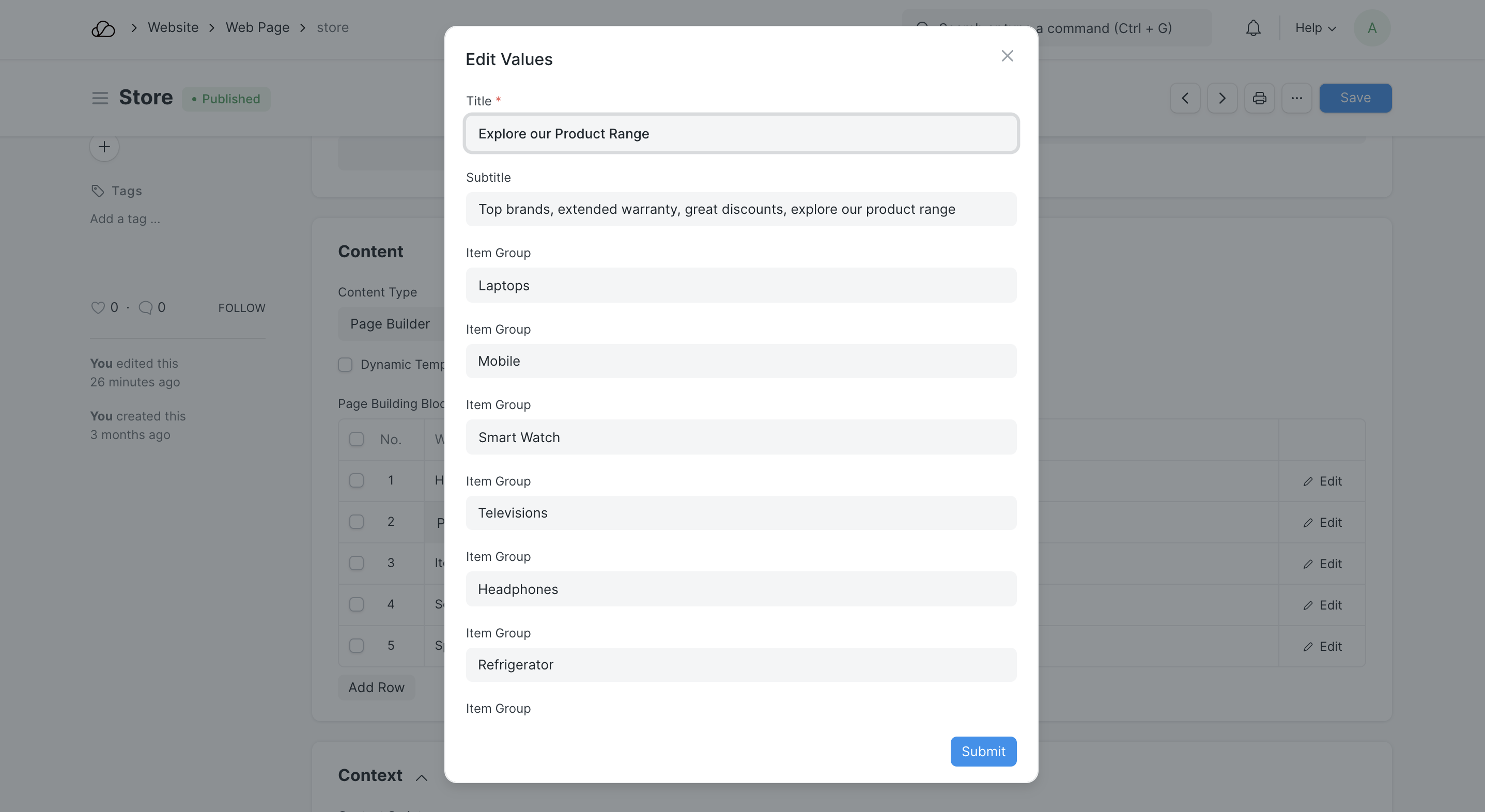Click the home cloud logo icon

103,28
